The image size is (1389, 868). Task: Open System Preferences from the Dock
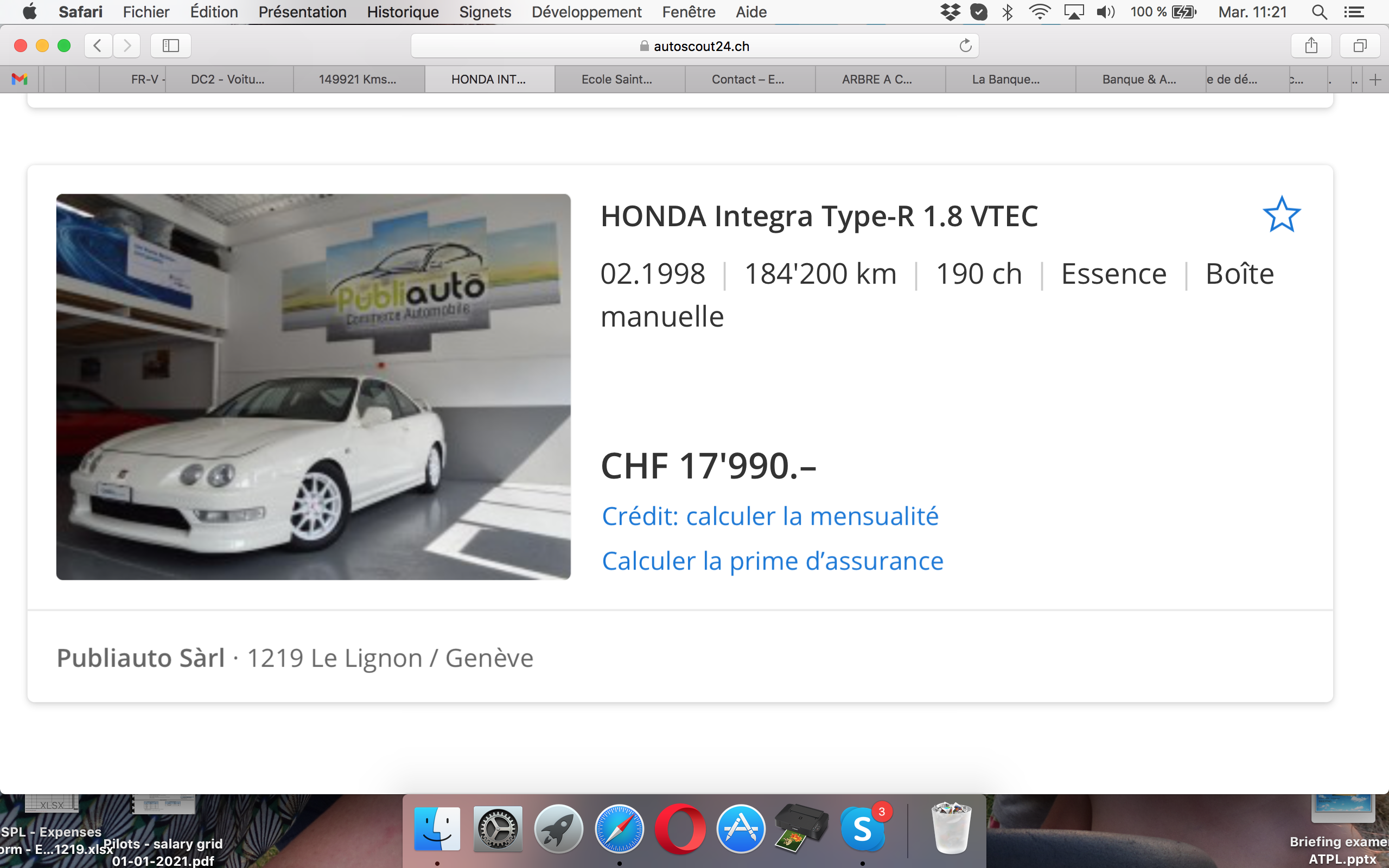498,829
